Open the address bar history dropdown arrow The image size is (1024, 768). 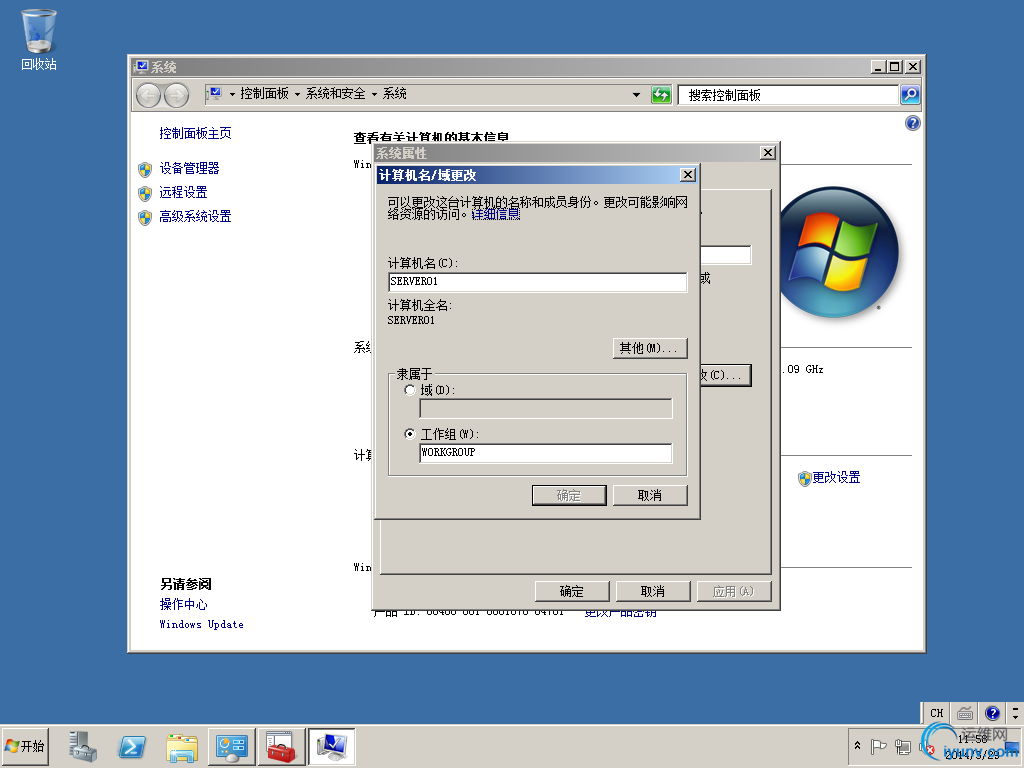click(x=636, y=95)
